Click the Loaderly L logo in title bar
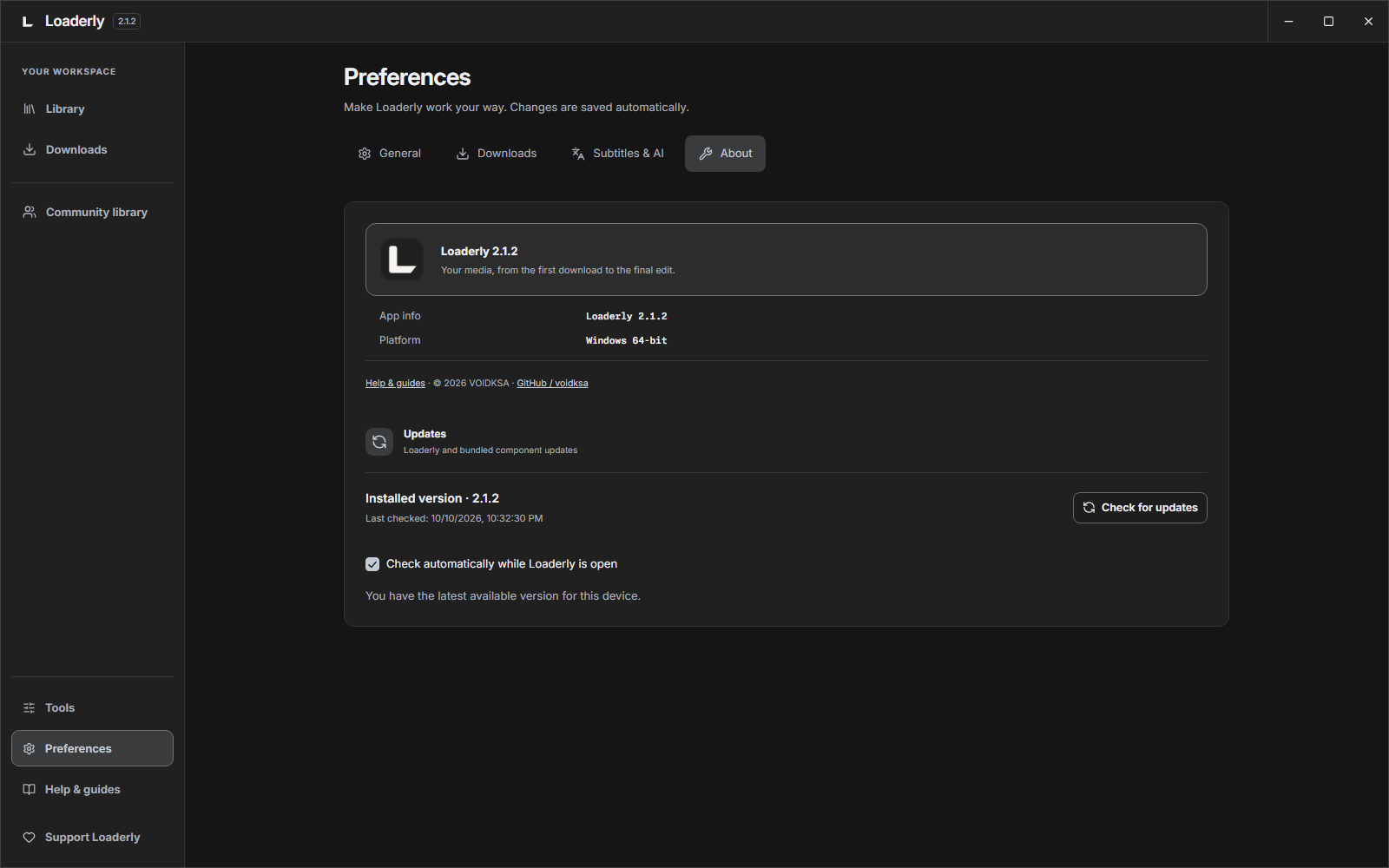This screenshot has height=868, width=1389. tap(27, 22)
